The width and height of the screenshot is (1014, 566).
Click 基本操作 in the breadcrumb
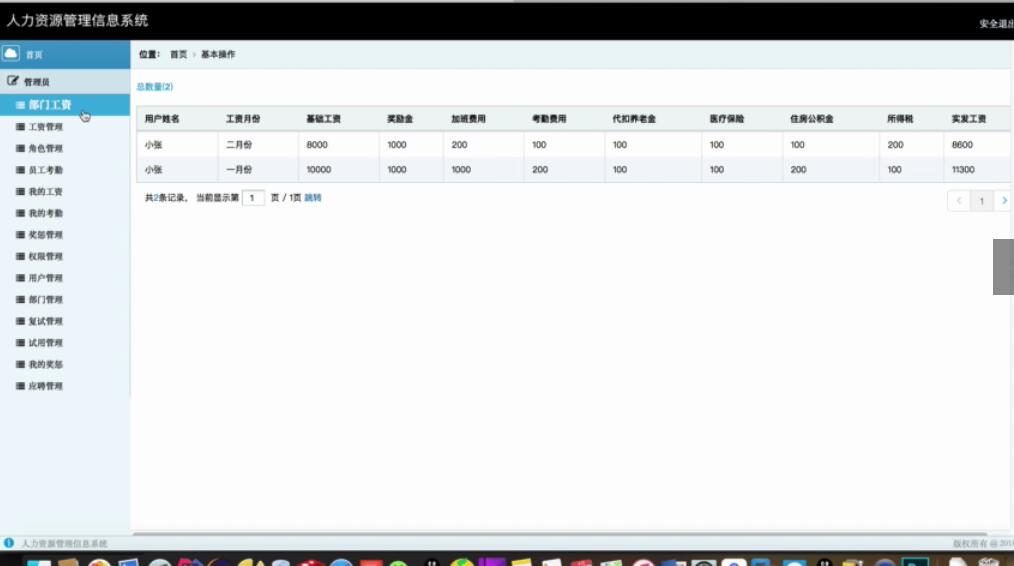click(x=218, y=54)
